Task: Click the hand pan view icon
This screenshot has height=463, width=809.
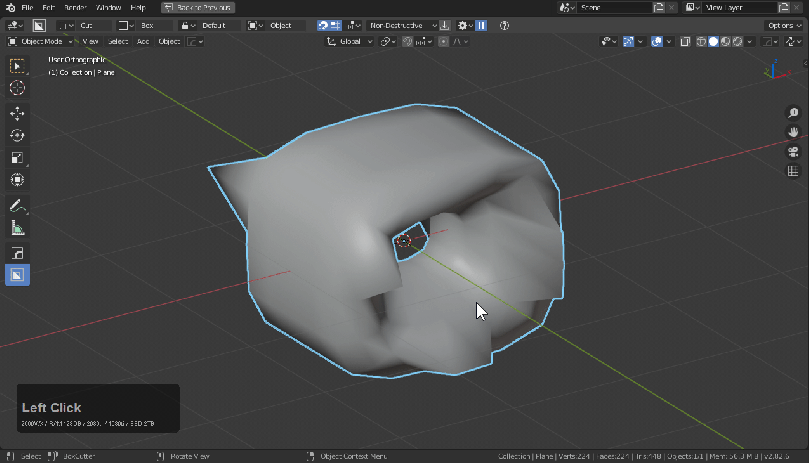Action: pyautogui.click(x=793, y=132)
